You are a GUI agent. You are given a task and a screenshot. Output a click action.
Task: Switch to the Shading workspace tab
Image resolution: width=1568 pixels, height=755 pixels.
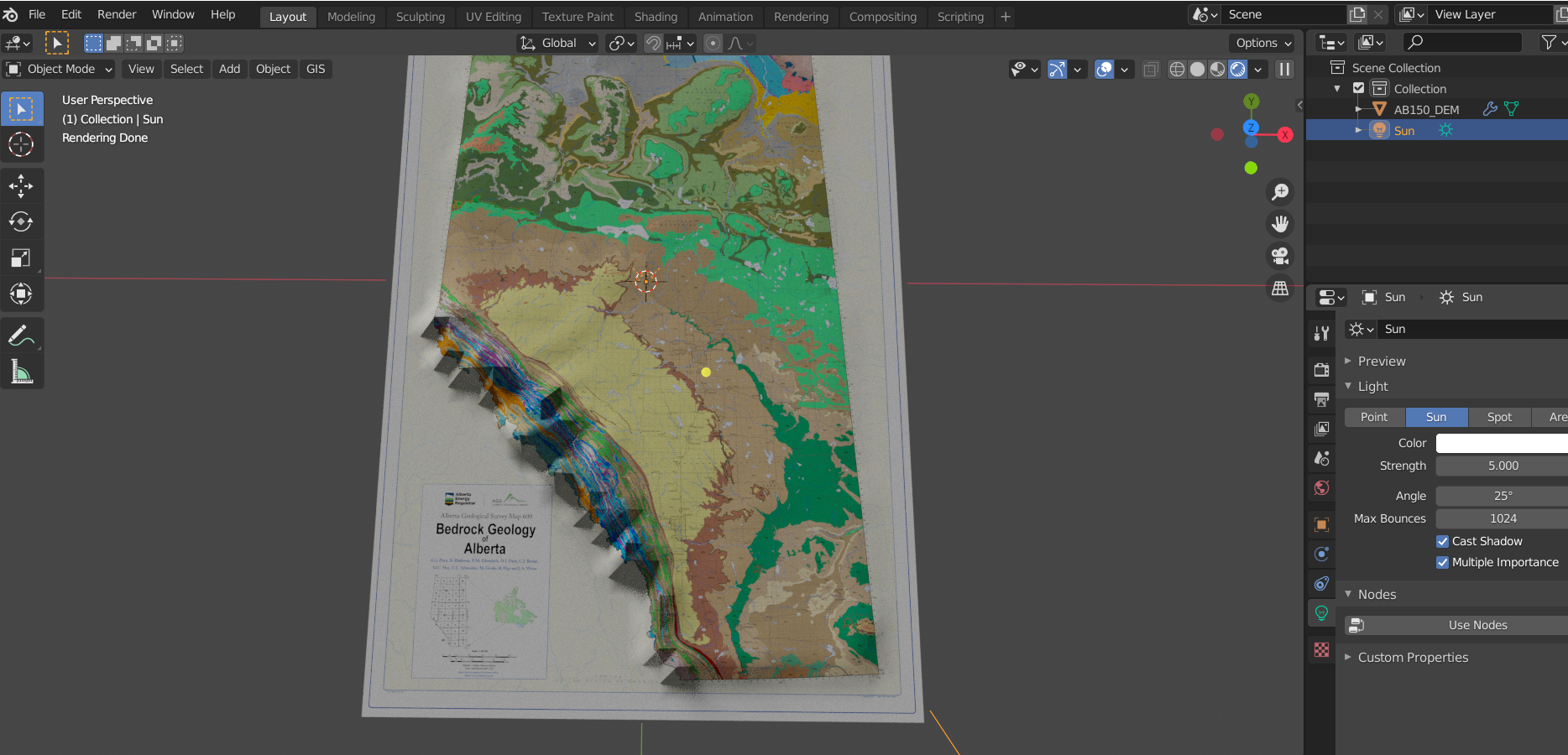click(x=656, y=17)
